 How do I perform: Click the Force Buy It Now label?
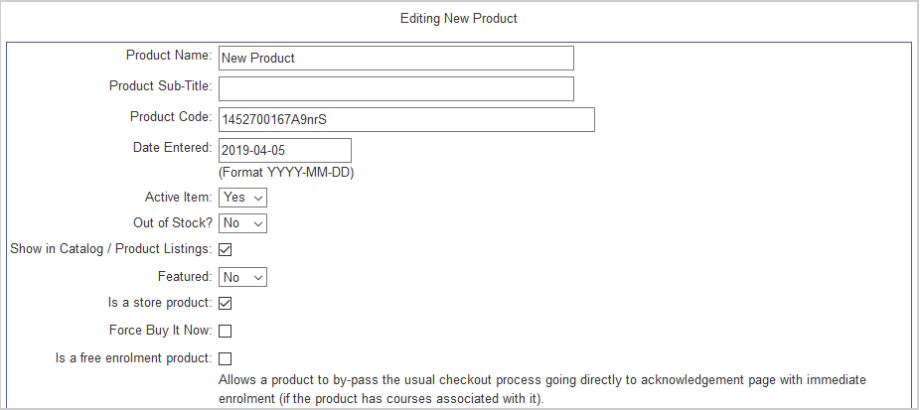161,330
